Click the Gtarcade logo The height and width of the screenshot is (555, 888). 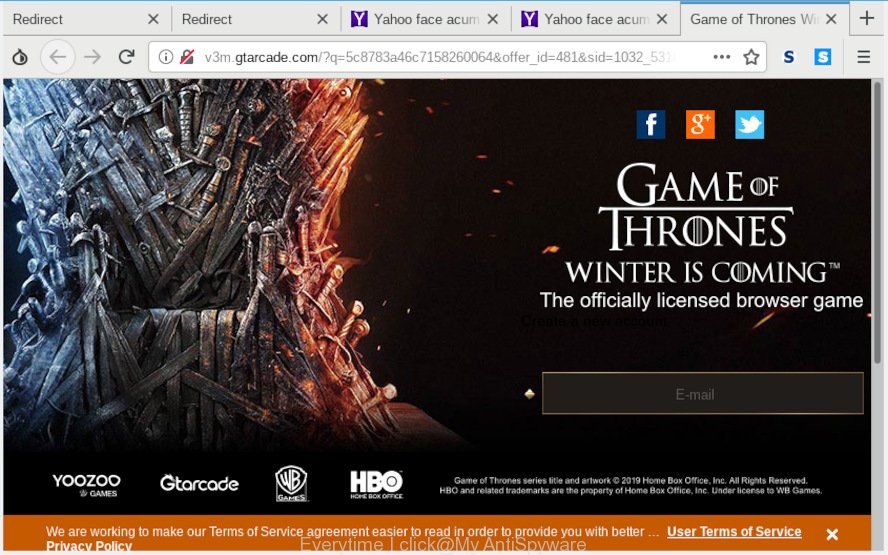pyautogui.click(x=199, y=483)
